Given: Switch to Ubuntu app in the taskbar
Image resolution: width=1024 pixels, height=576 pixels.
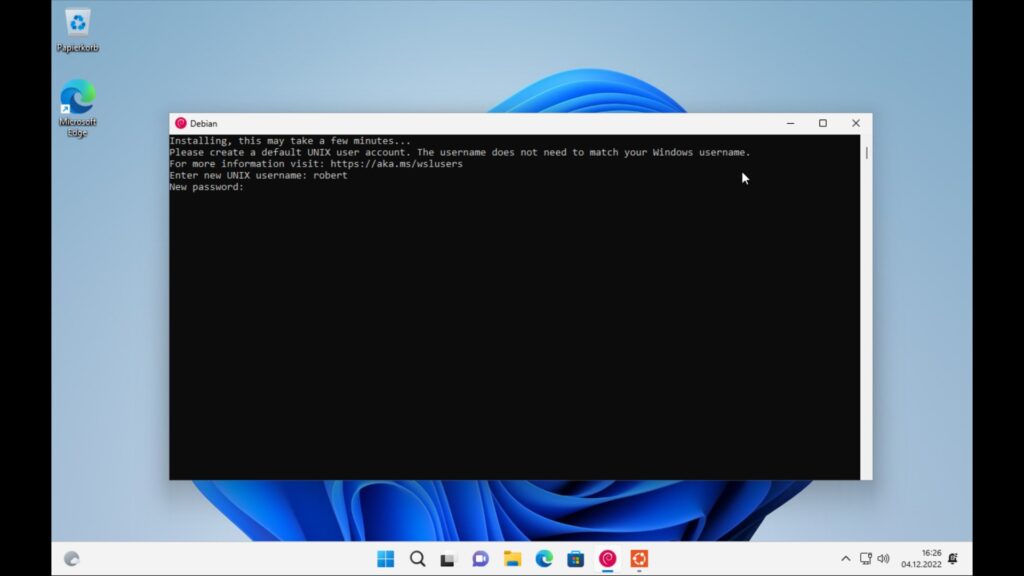Looking at the screenshot, I should (639, 559).
